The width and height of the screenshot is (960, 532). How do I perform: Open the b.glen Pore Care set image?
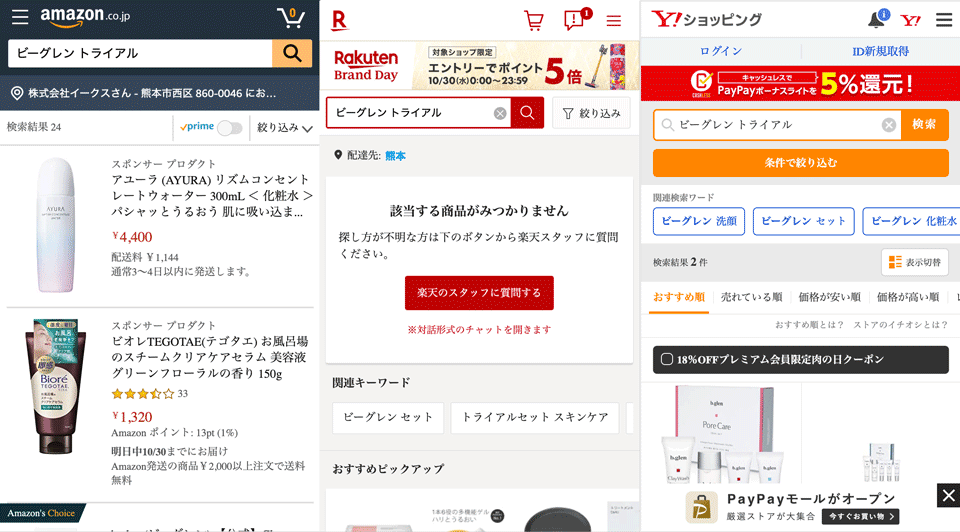[x=721, y=434]
